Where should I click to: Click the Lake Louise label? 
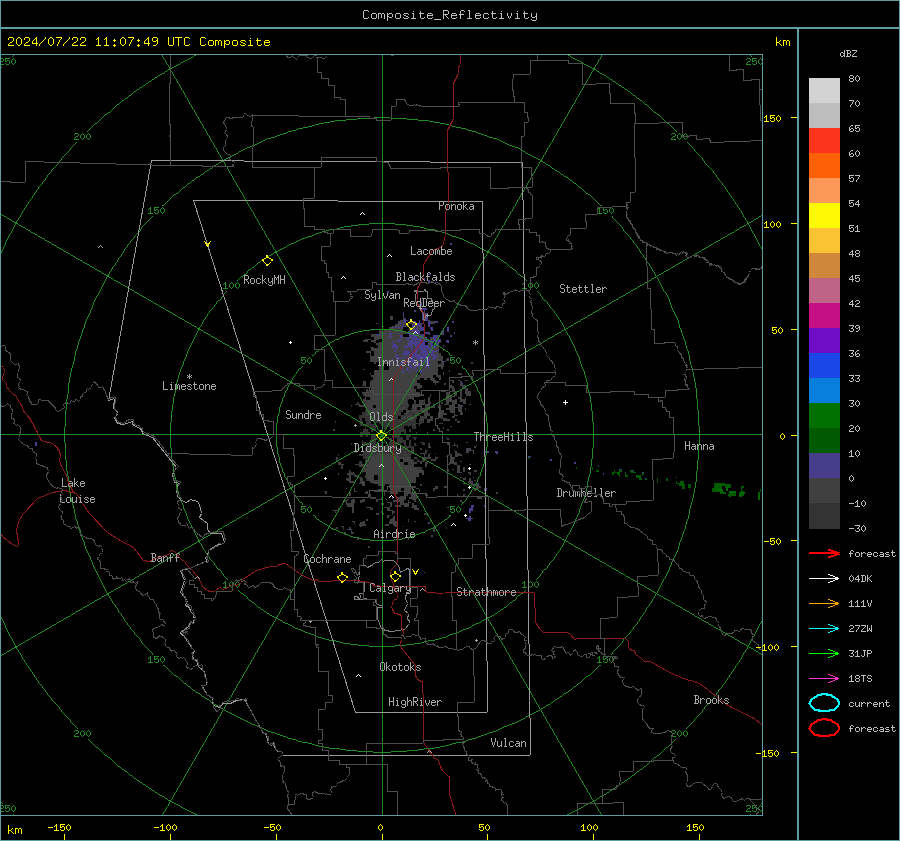point(77,491)
